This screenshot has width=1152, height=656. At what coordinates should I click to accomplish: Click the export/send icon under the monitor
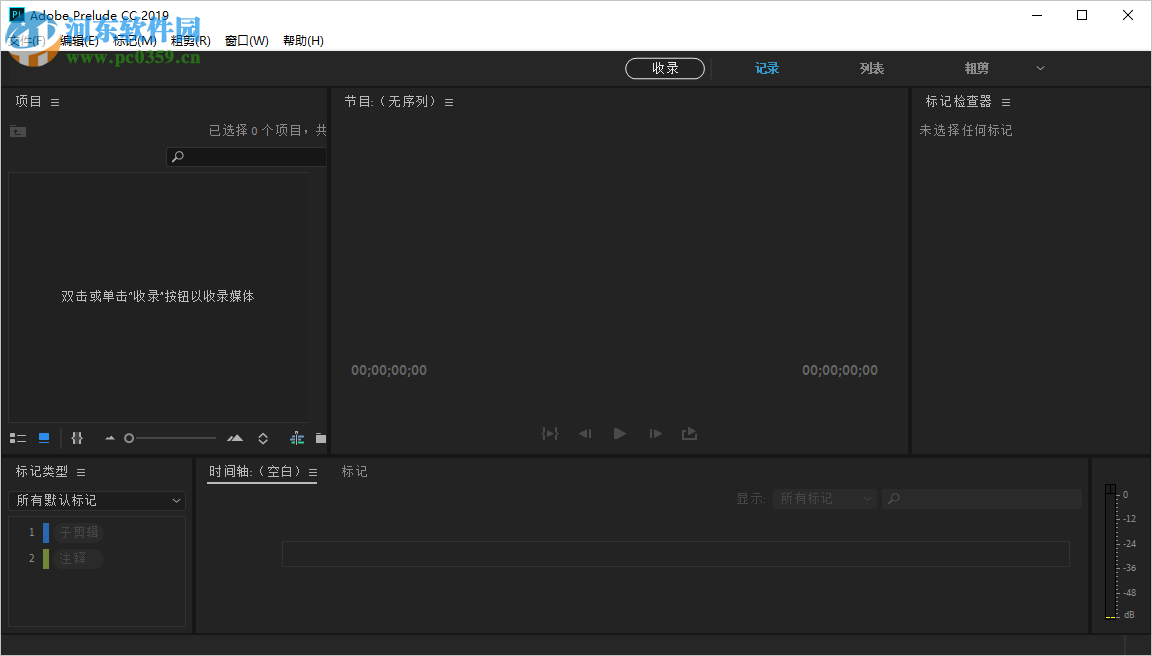[689, 433]
